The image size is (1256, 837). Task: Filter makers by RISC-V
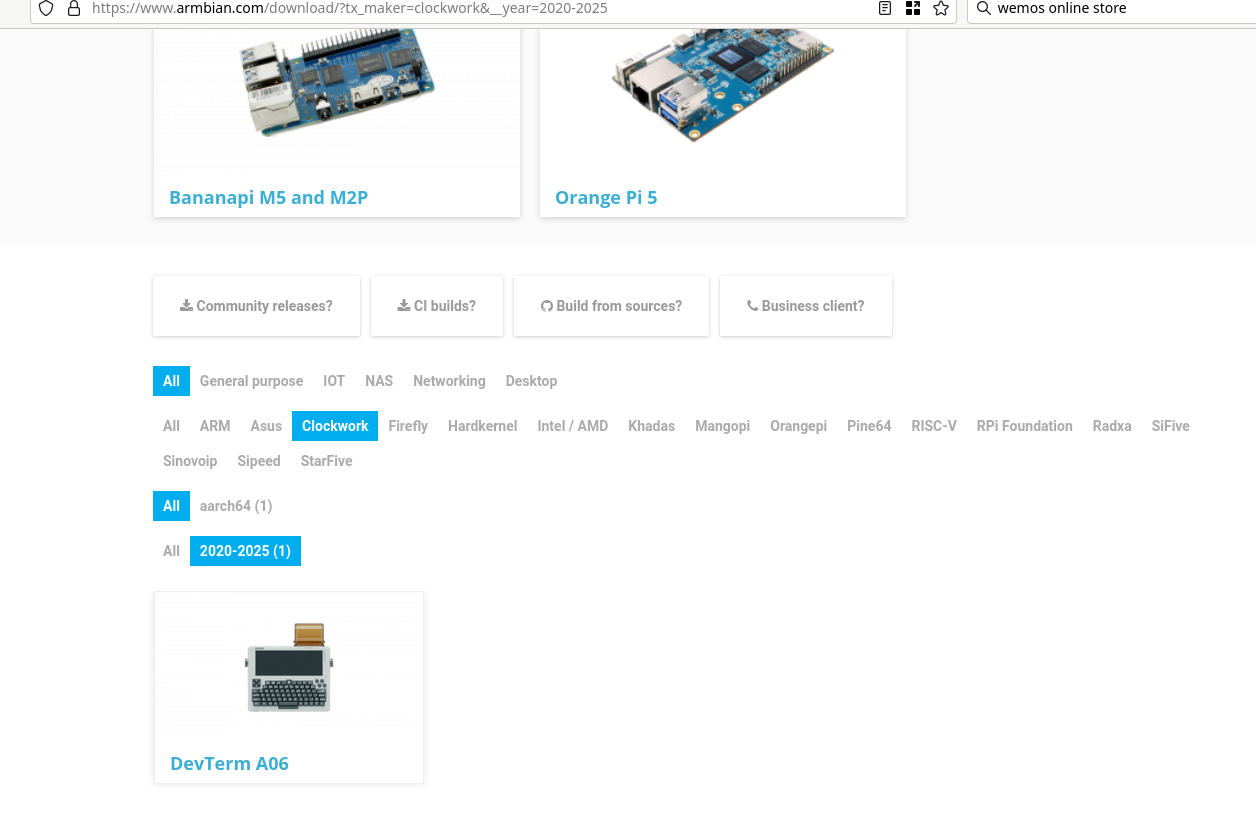pyautogui.click(x=934, y=426)
